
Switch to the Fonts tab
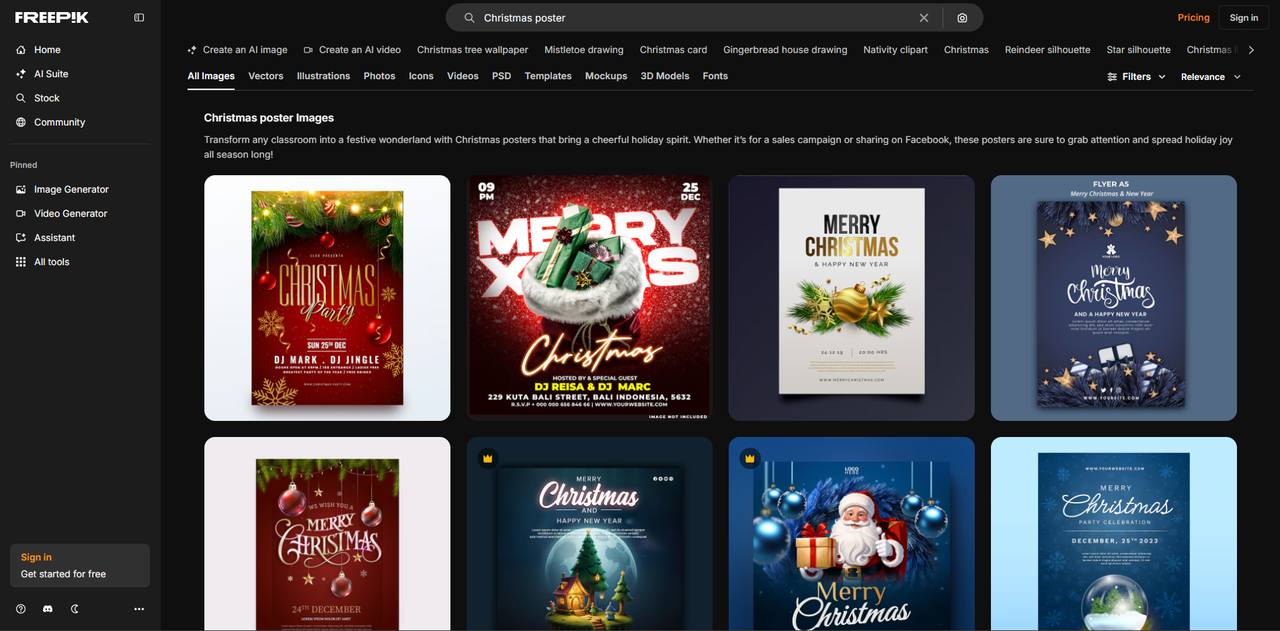point(715,76)
